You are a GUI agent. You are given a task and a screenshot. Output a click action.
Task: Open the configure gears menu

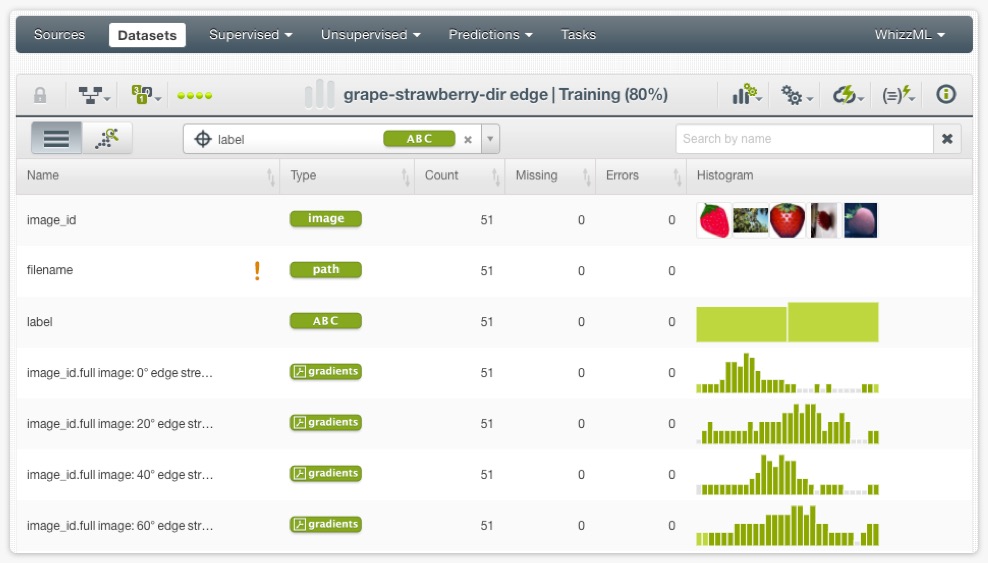(796, 95)
